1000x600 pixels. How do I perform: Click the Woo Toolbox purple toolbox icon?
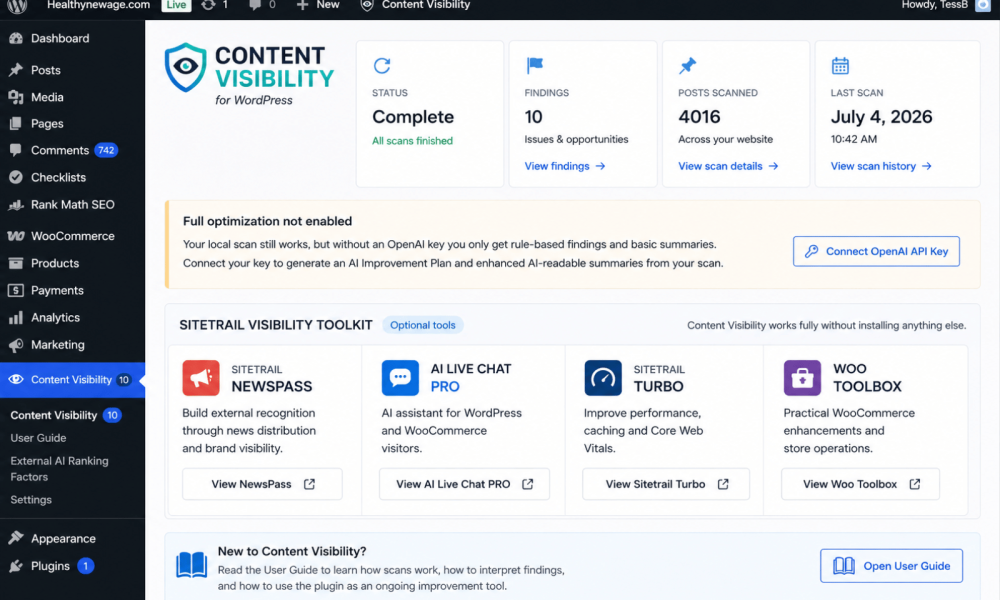[x=802, y=378]
